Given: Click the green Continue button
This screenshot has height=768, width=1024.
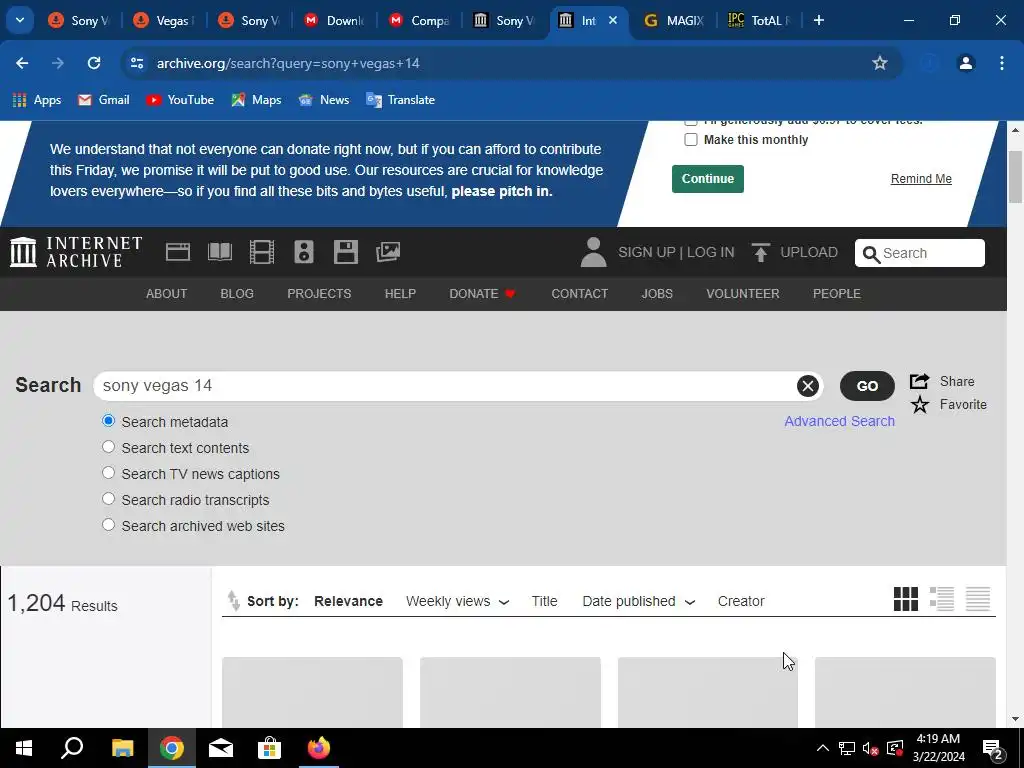Looking at the screenshot, I should click(x=708, y=179).
